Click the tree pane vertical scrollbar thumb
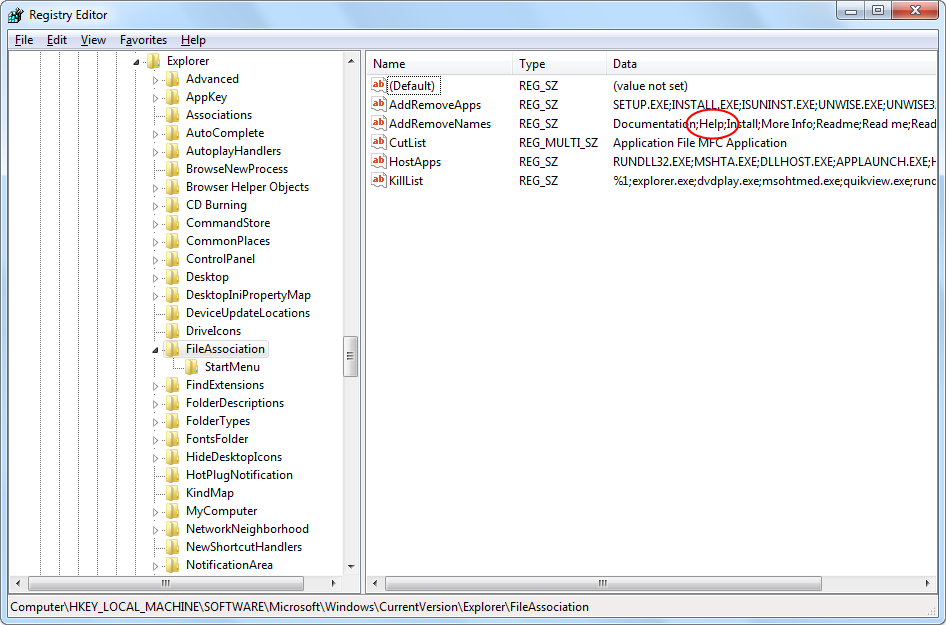 coord(350,356)
